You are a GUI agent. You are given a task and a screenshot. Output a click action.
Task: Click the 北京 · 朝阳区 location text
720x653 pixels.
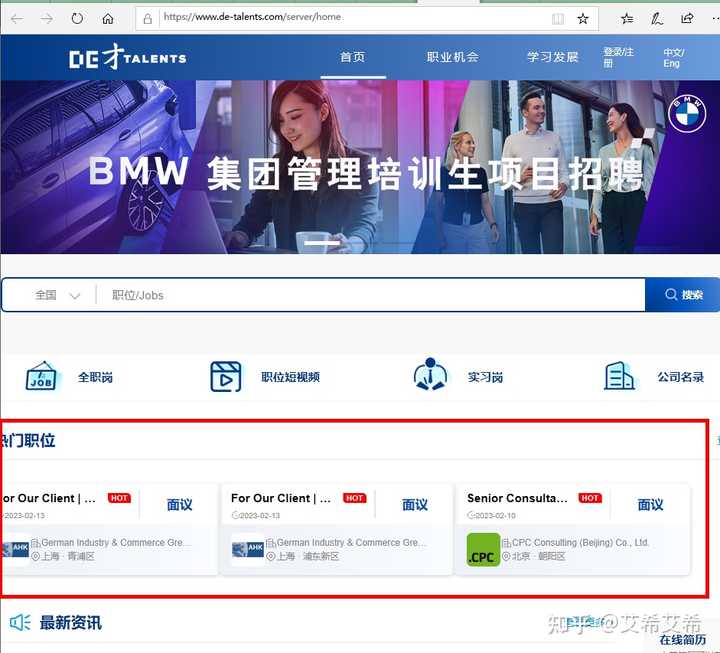[x=538, y=556]
